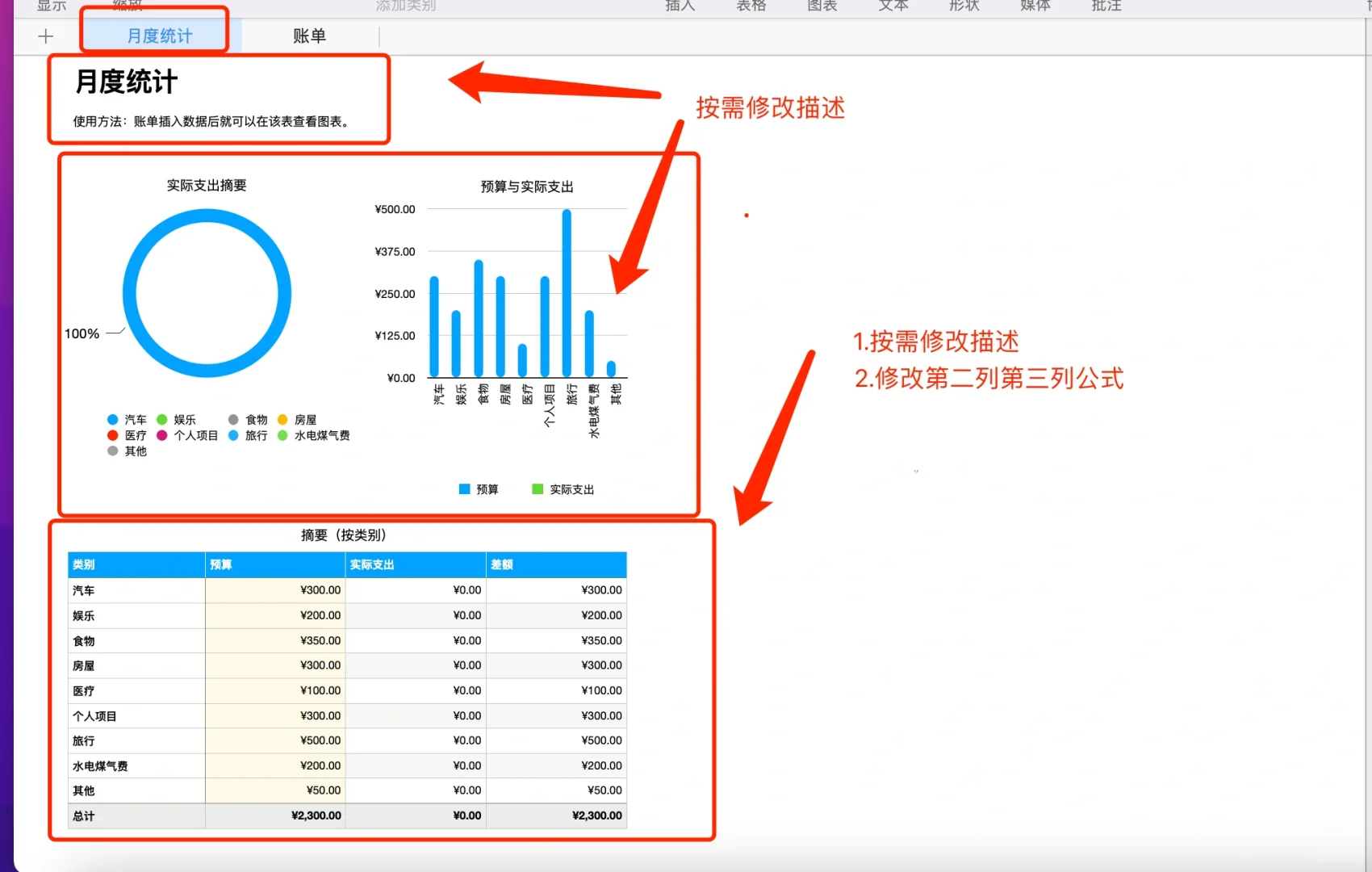
Task: Open the 显示 view options dropdown
Action: pos(51,5)
